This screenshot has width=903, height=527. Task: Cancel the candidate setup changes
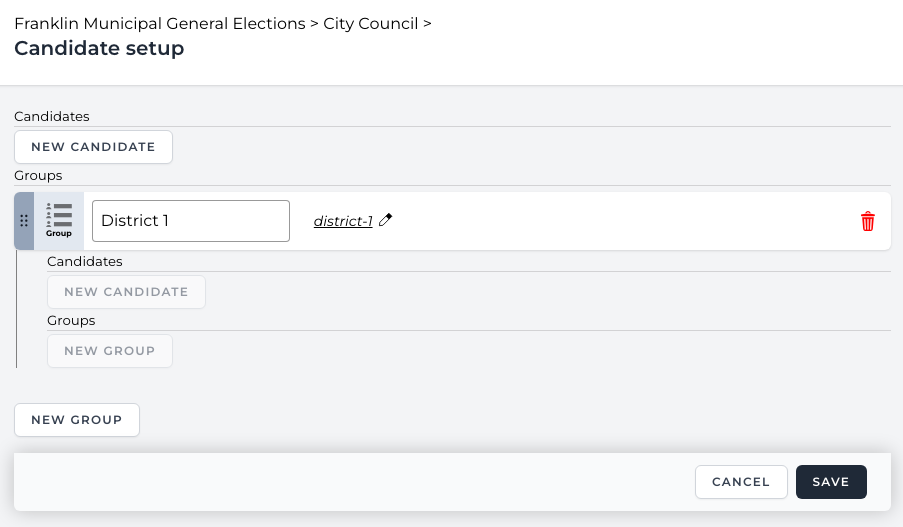click(740, 482)
